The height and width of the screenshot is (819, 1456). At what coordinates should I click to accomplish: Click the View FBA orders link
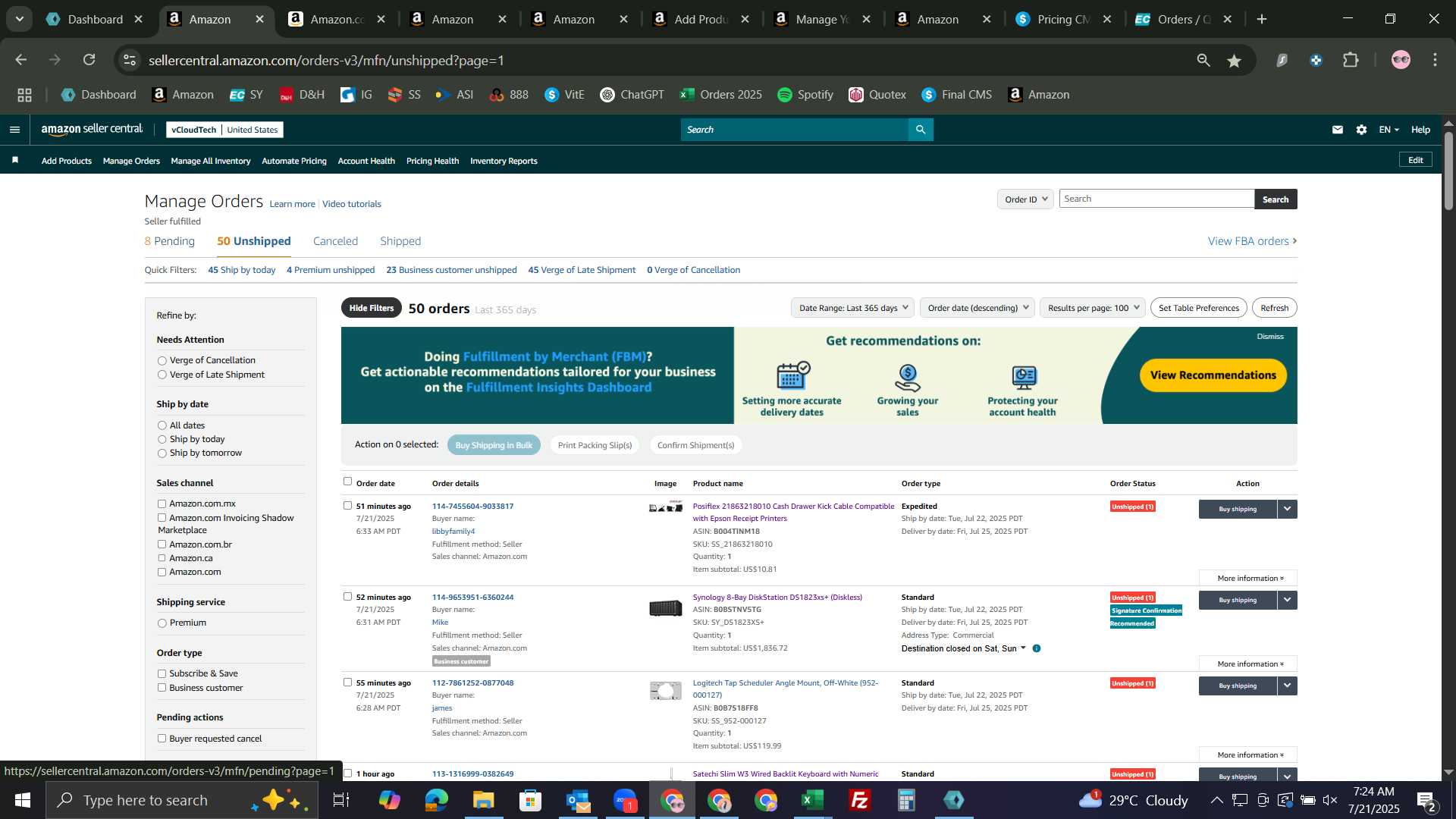coord(1252,241)
